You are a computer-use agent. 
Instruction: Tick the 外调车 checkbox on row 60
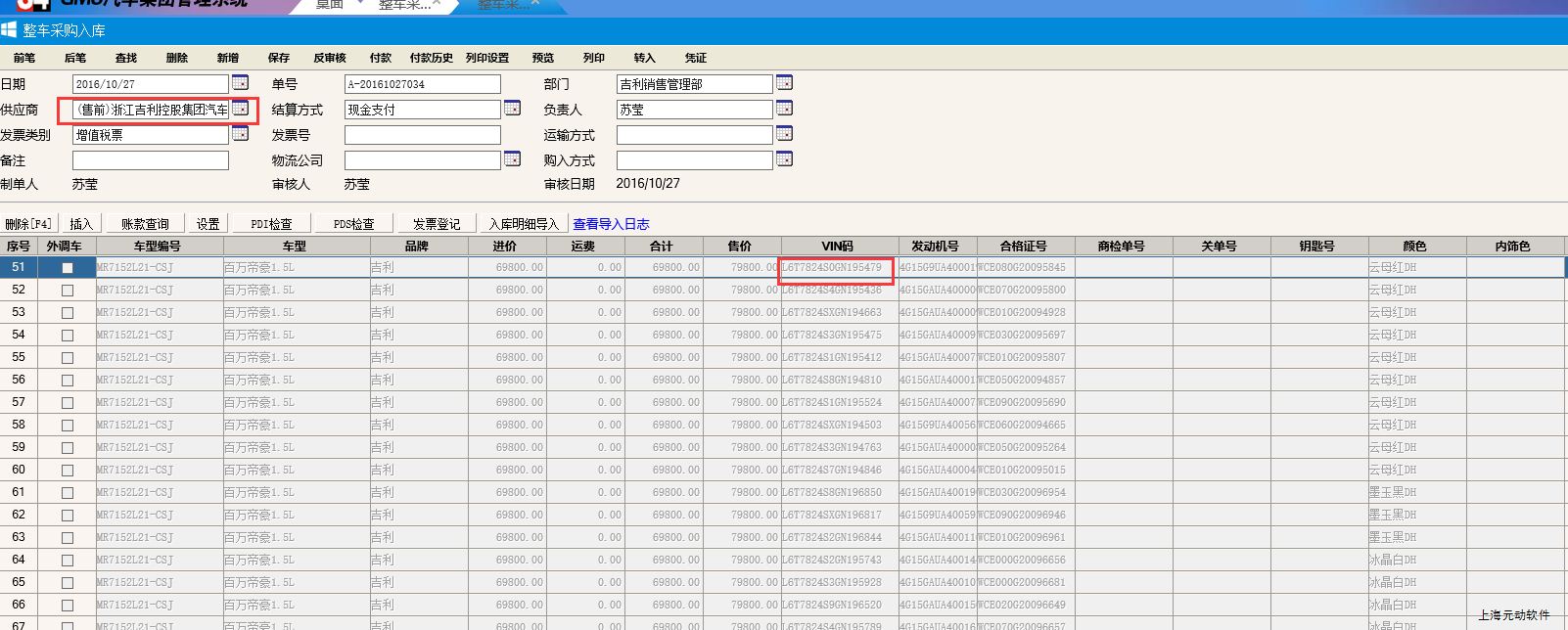pos(68,471)
